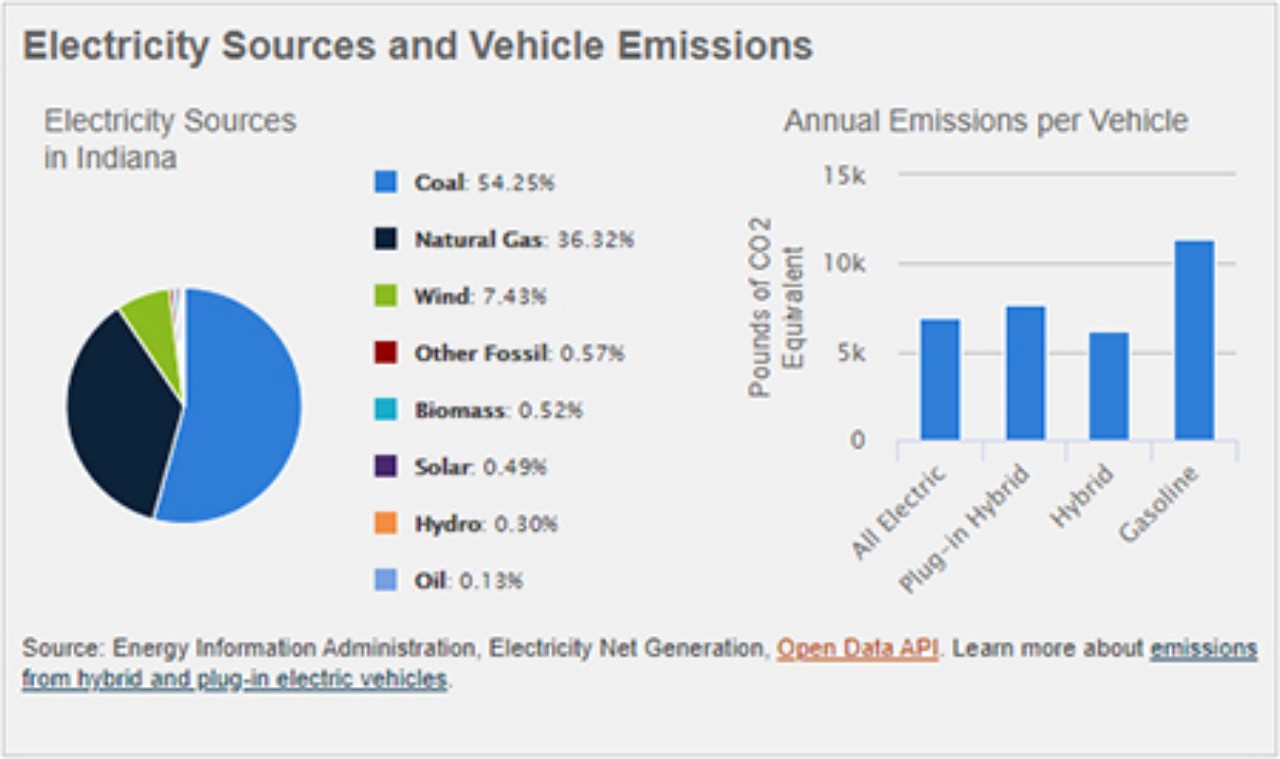This screenshot has width=1280, height=759.
Task: Click the Electricity Sources and Vehicle Emissions heading
Action: click(x=417, y=46)
